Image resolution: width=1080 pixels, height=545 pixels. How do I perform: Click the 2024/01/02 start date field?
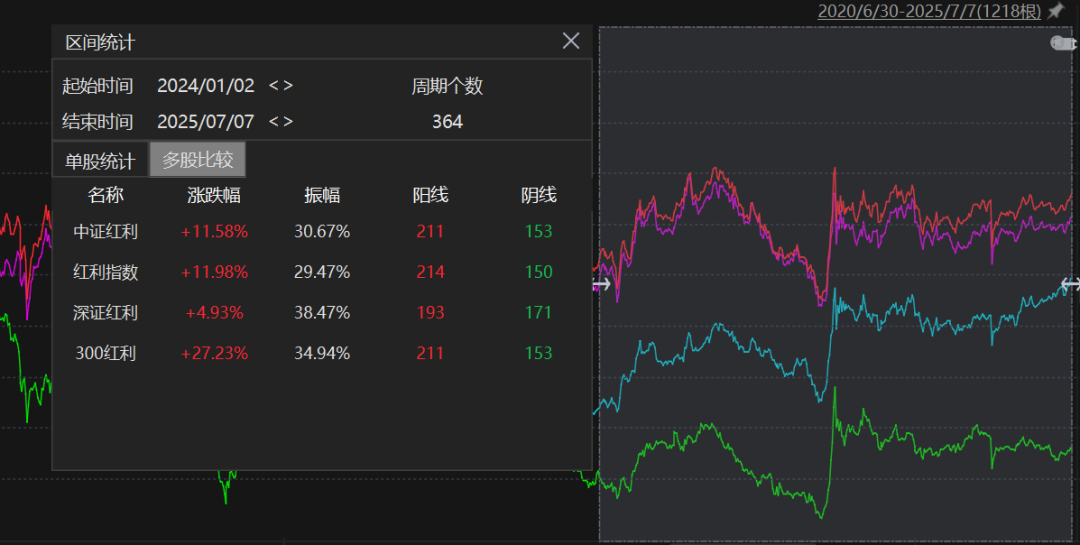[x=206, y=86]
